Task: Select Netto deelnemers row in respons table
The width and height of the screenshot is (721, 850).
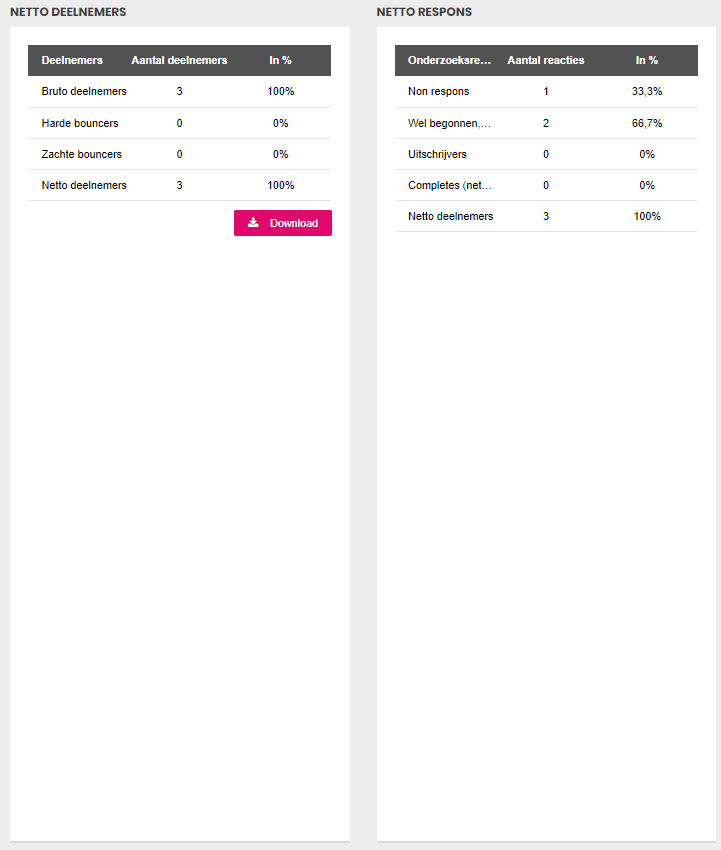Action: point(546,216)
